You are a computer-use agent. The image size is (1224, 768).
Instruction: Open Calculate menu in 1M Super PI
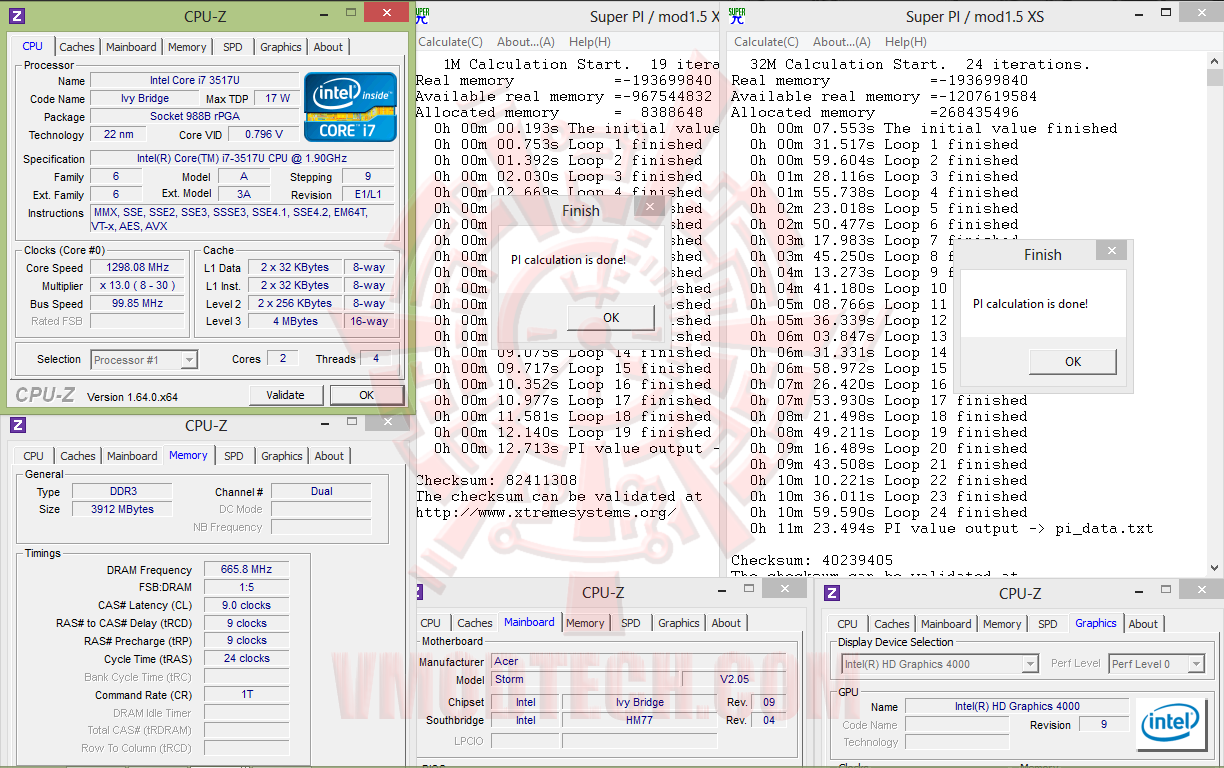click(450, 42)
